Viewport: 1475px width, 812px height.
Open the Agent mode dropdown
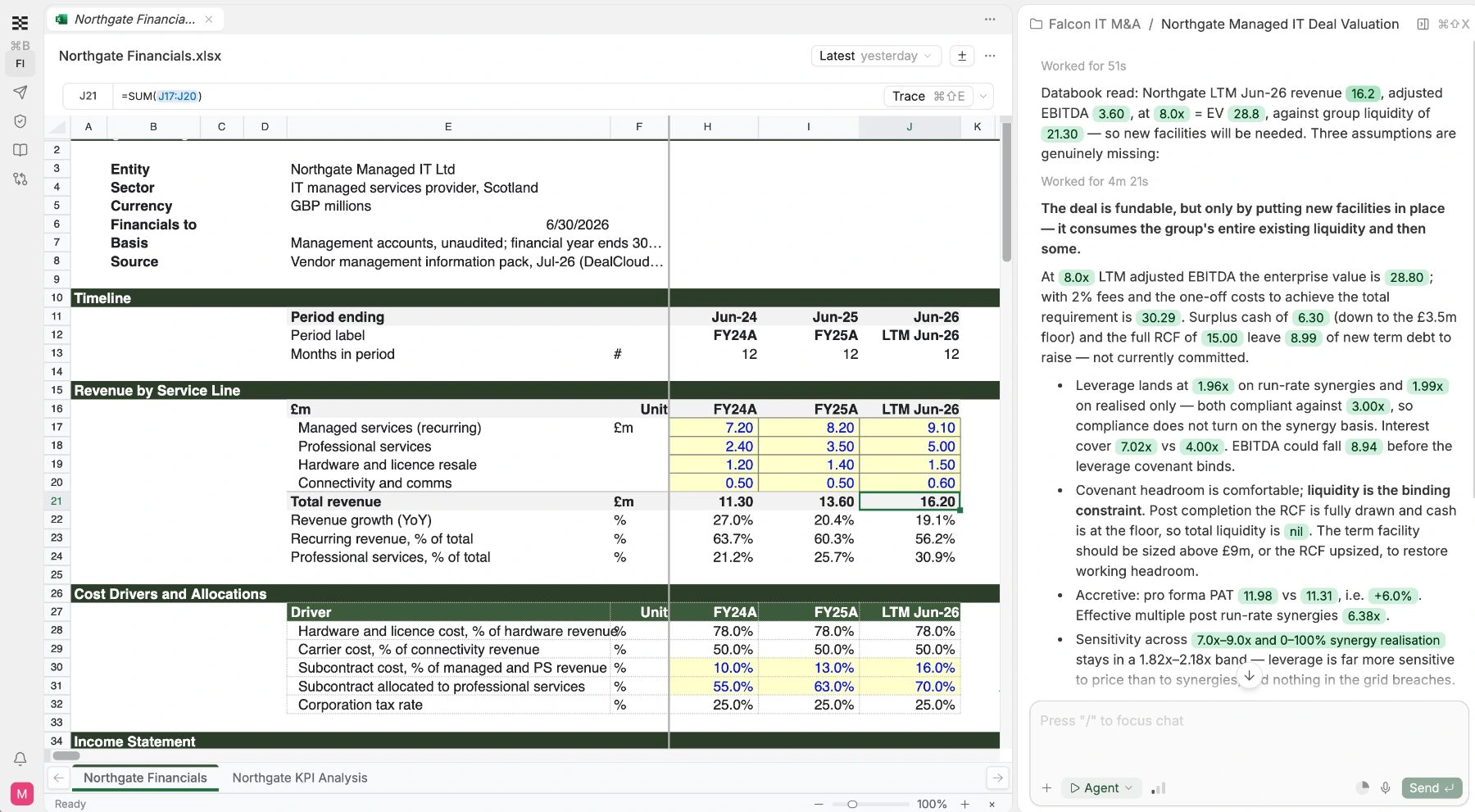point(1101,787)
